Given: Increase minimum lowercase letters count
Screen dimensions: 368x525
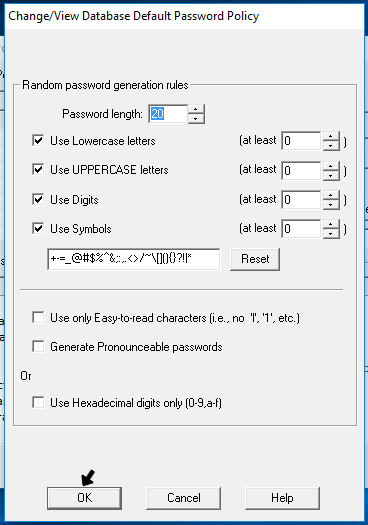Looking at the screenshot, I should coord(331,136).
